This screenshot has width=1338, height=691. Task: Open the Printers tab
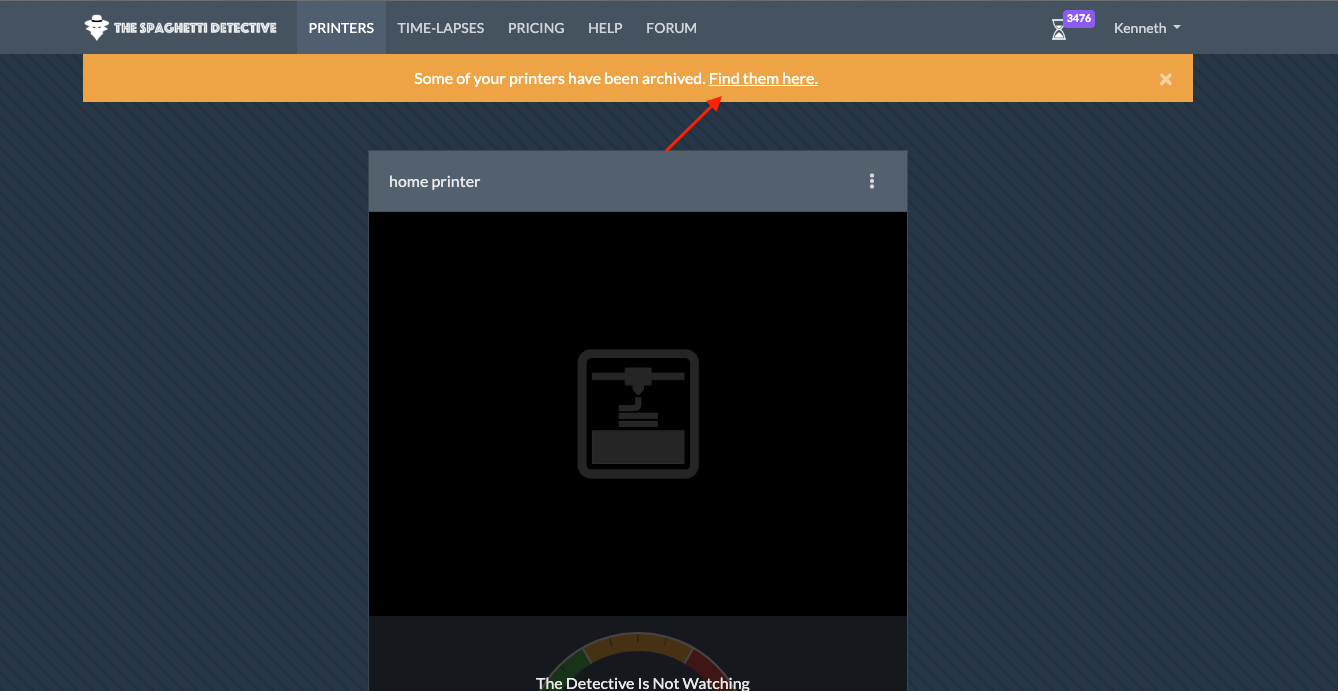pos(341,28)
